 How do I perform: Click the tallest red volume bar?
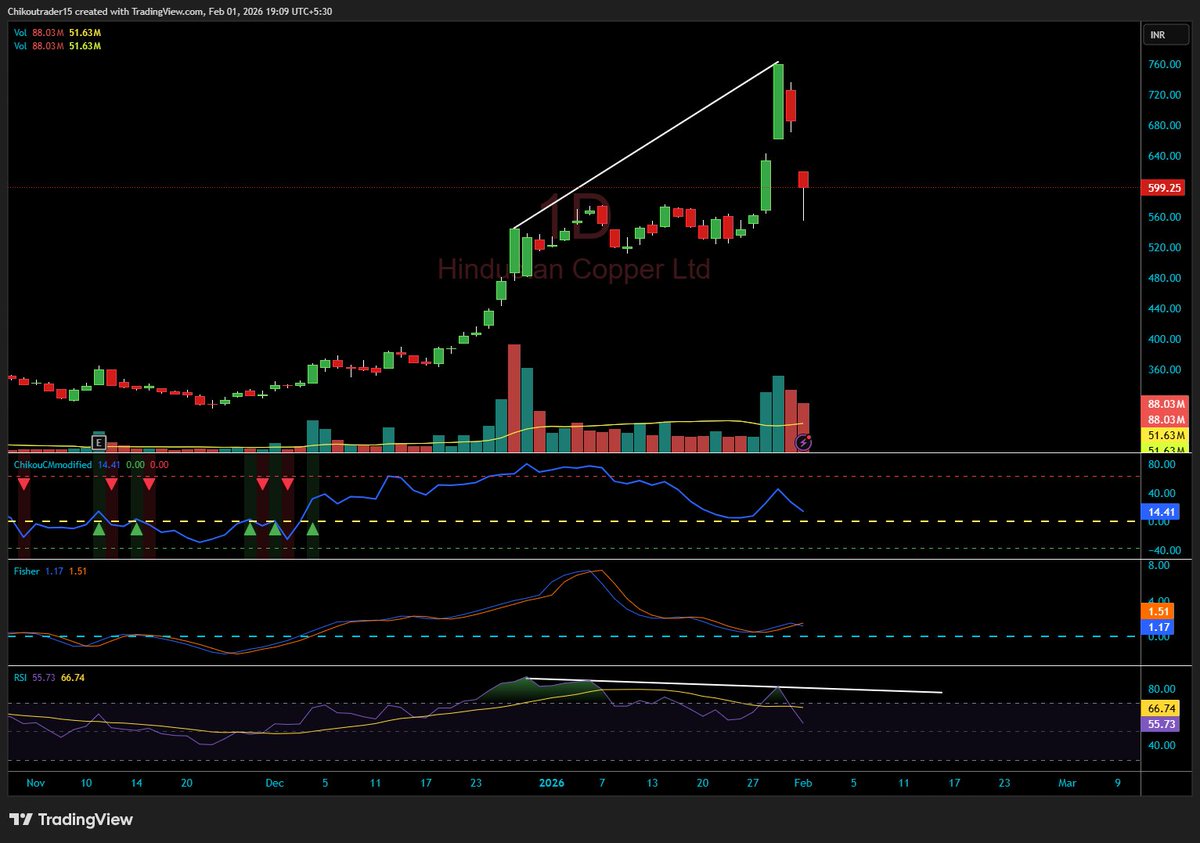[515, 398]
